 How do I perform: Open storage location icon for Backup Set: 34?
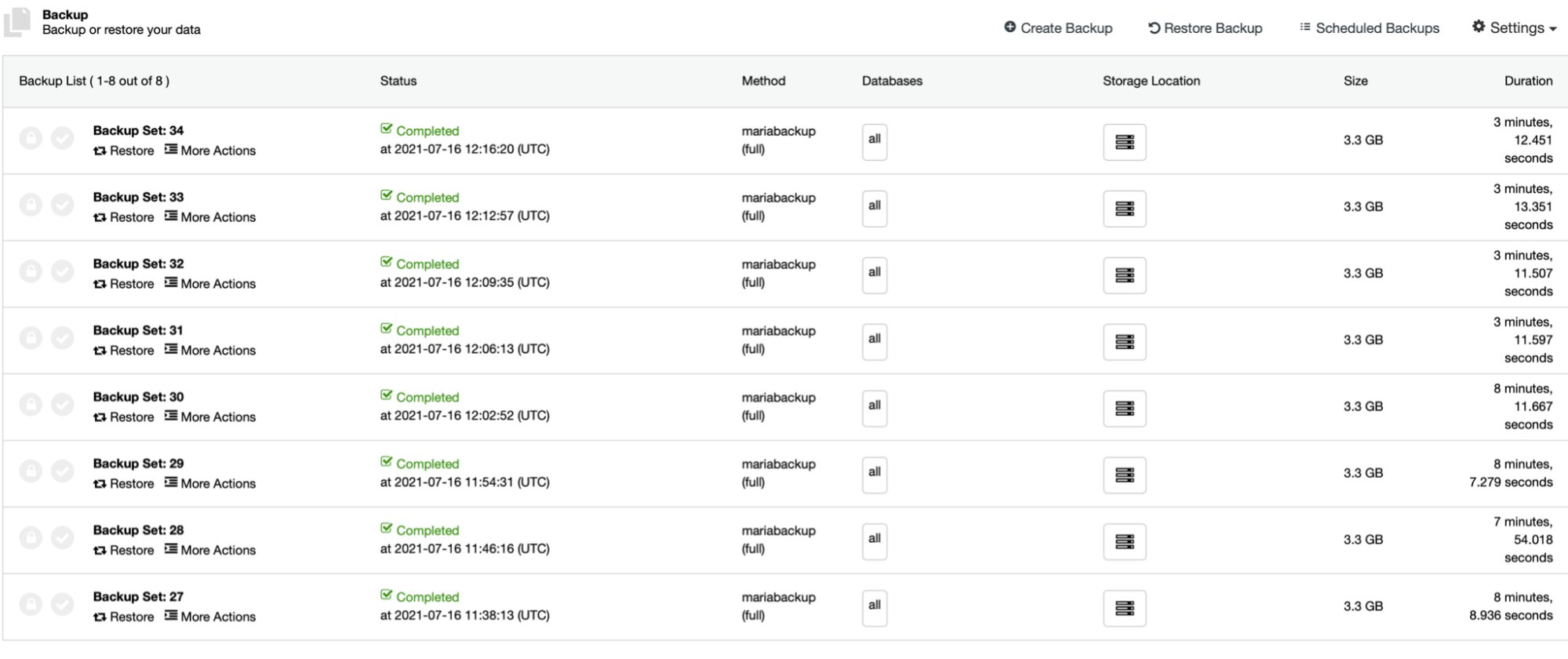tap(1124, 142)
